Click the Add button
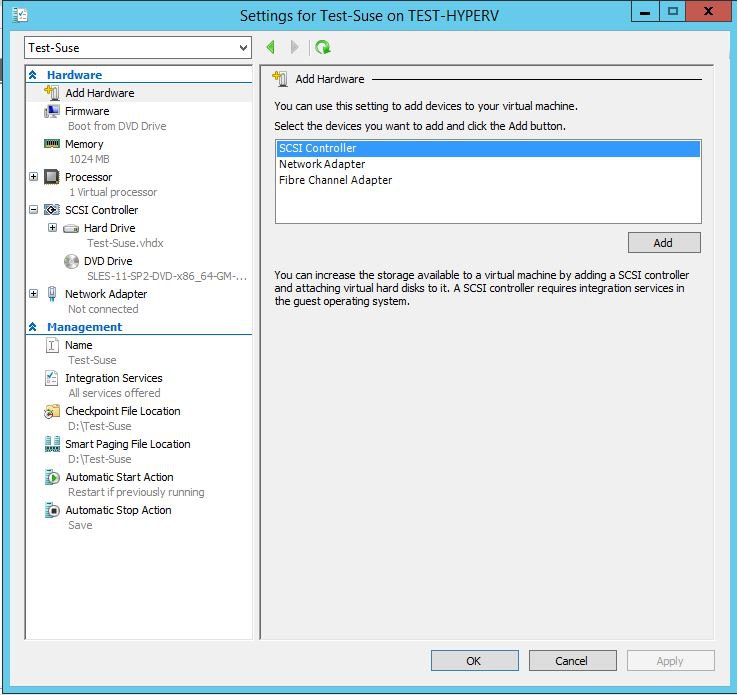Image resolution: width=737 pixels, height=695 pixels. pos(663,242)
